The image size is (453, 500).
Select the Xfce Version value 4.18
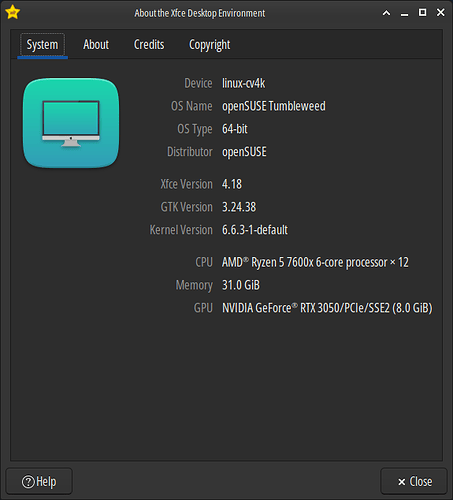pos(232,184)
